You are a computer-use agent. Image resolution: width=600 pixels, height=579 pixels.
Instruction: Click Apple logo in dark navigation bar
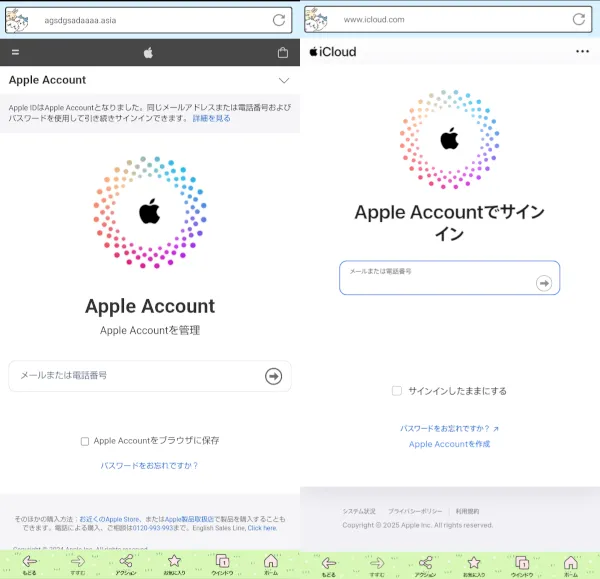pyautogui.click(x=148, y=52)
